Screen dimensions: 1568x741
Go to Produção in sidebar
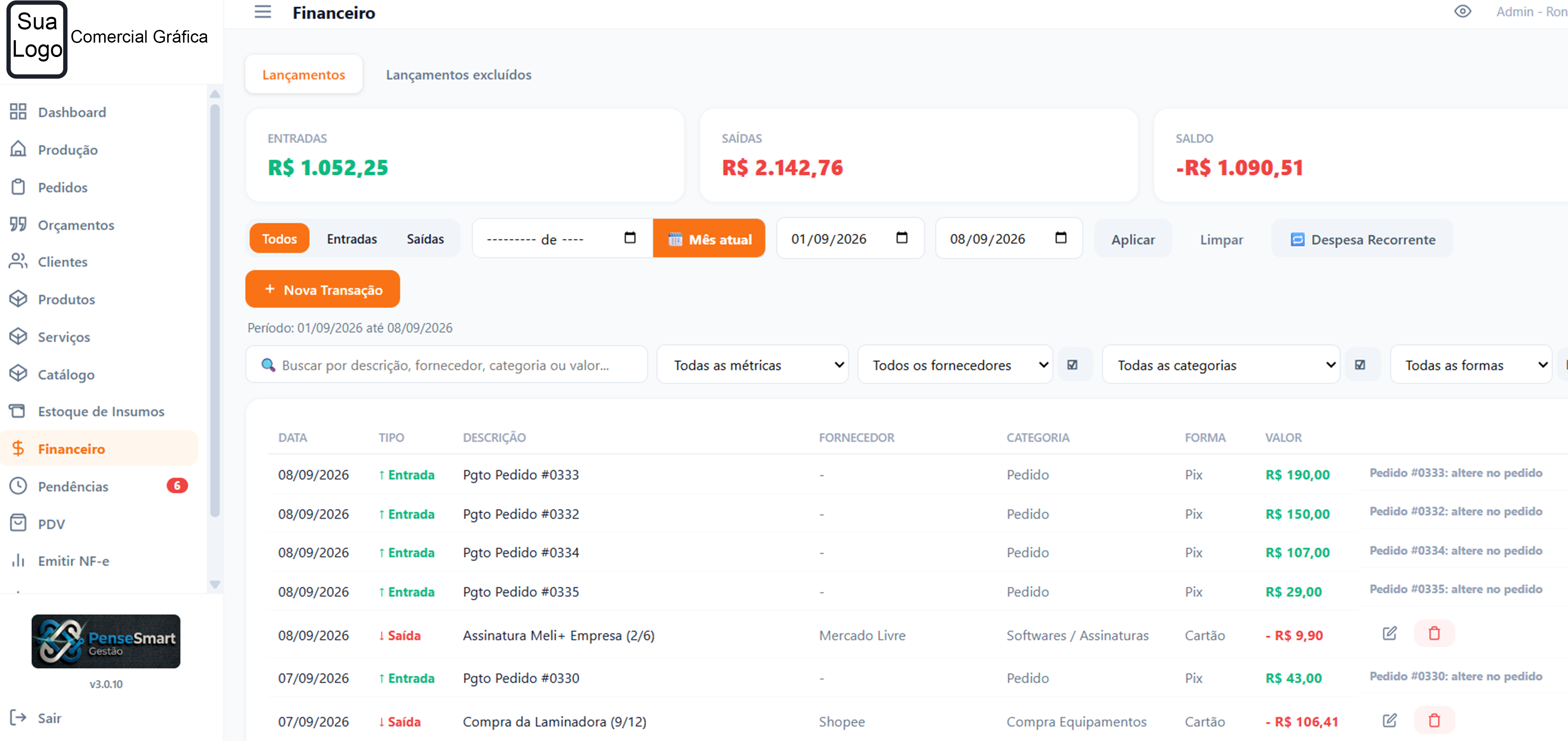click(68, 150)
